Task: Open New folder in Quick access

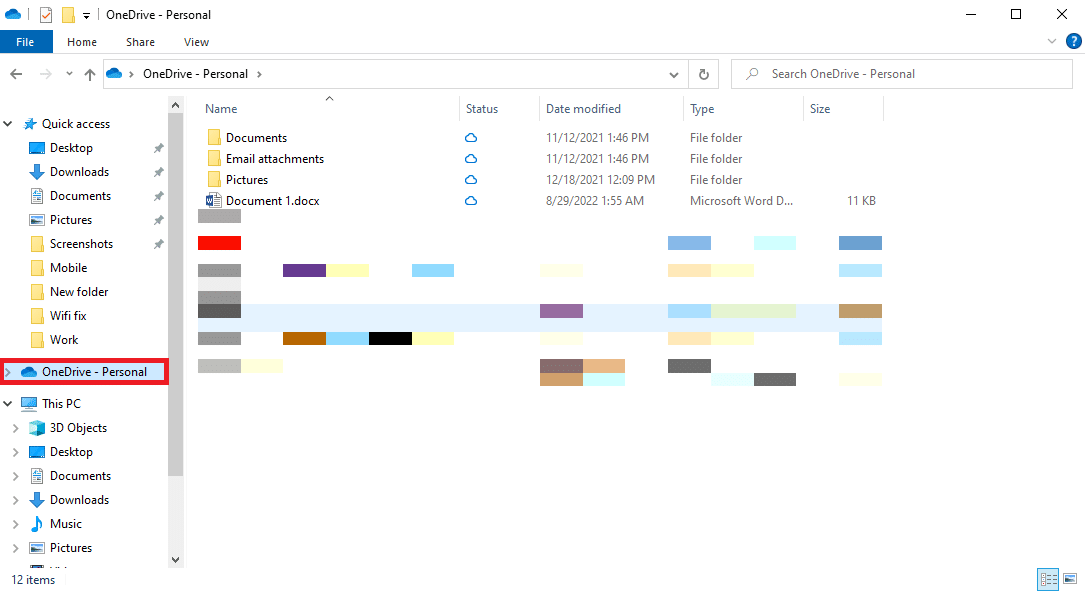Action: coord(79,292)
